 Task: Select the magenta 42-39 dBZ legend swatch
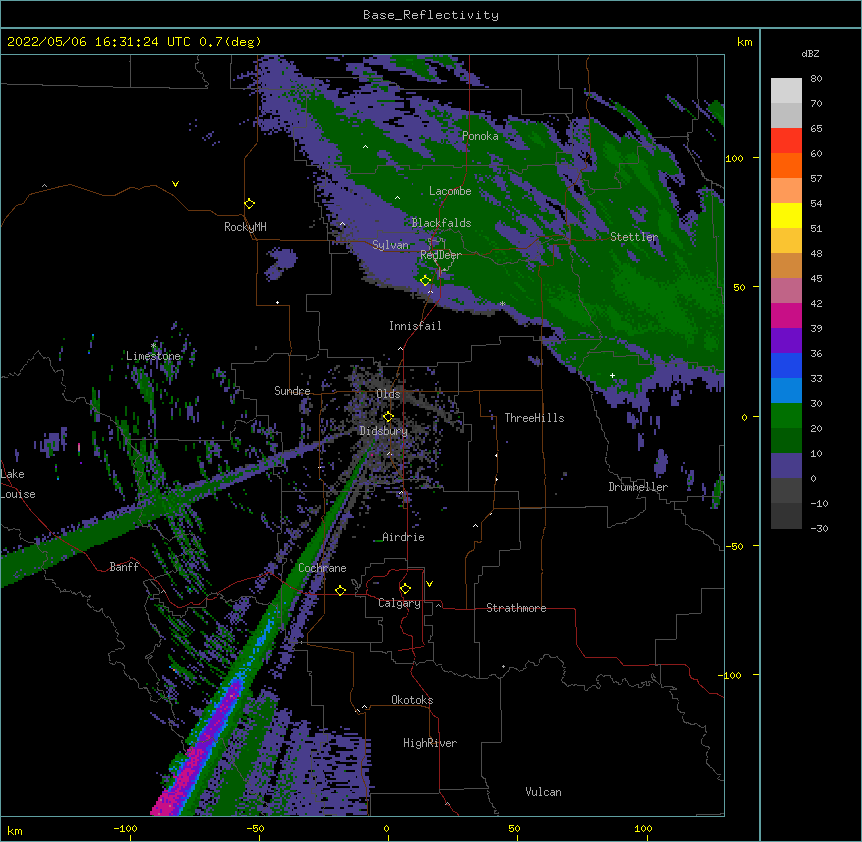[x=786, y=316]
